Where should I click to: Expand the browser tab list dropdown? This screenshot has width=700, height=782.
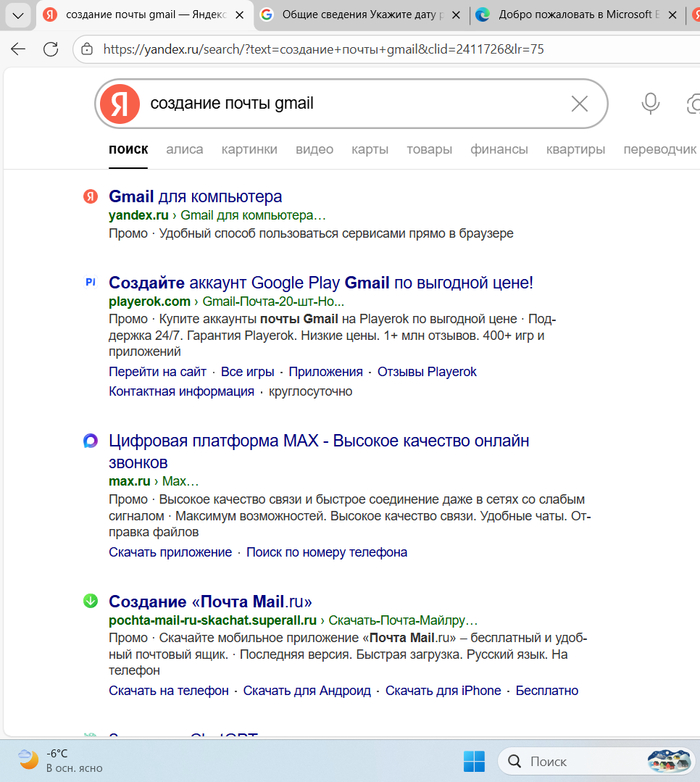pyautogui.click(x=17, y=15)
